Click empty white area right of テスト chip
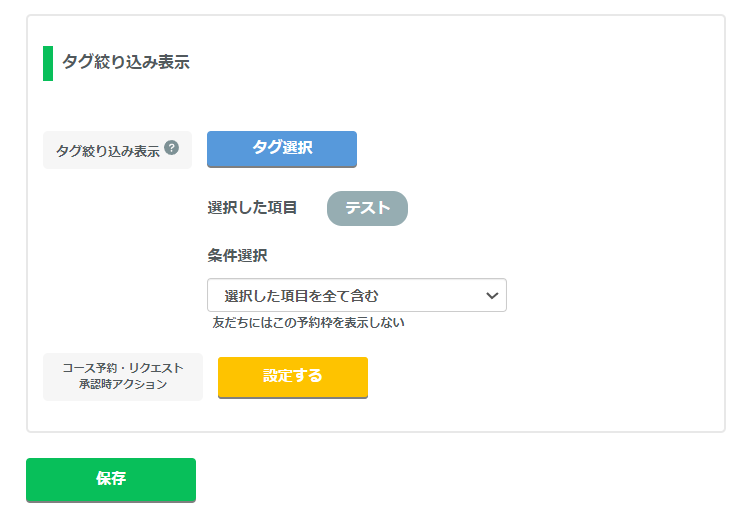741x510 pixels. coord(543,208)
